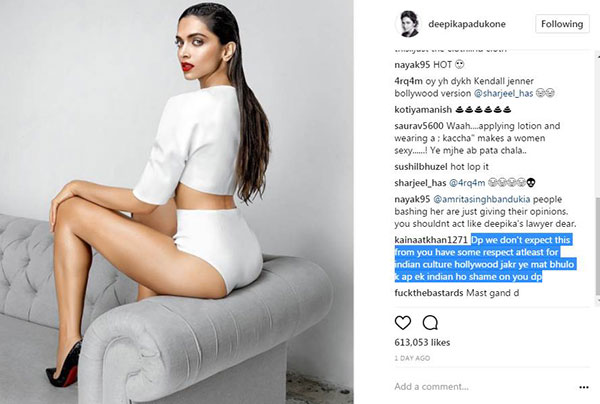Viewport: 600px width, 404px height.
Task: Visit commenter saurav5600's profile
Action: click(419, 126)
